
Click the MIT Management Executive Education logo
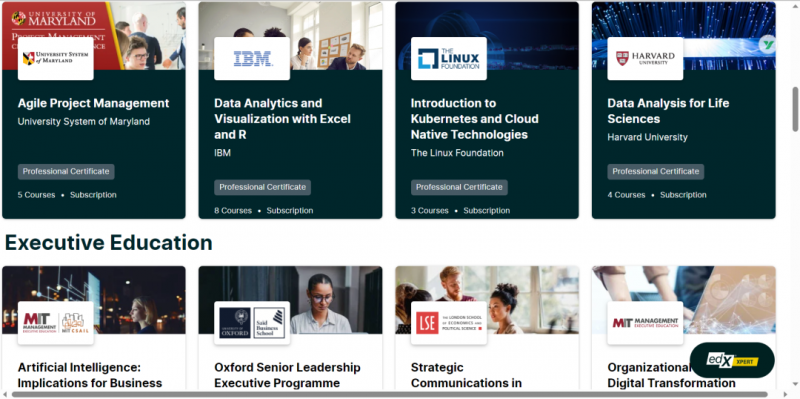(645, 323)
